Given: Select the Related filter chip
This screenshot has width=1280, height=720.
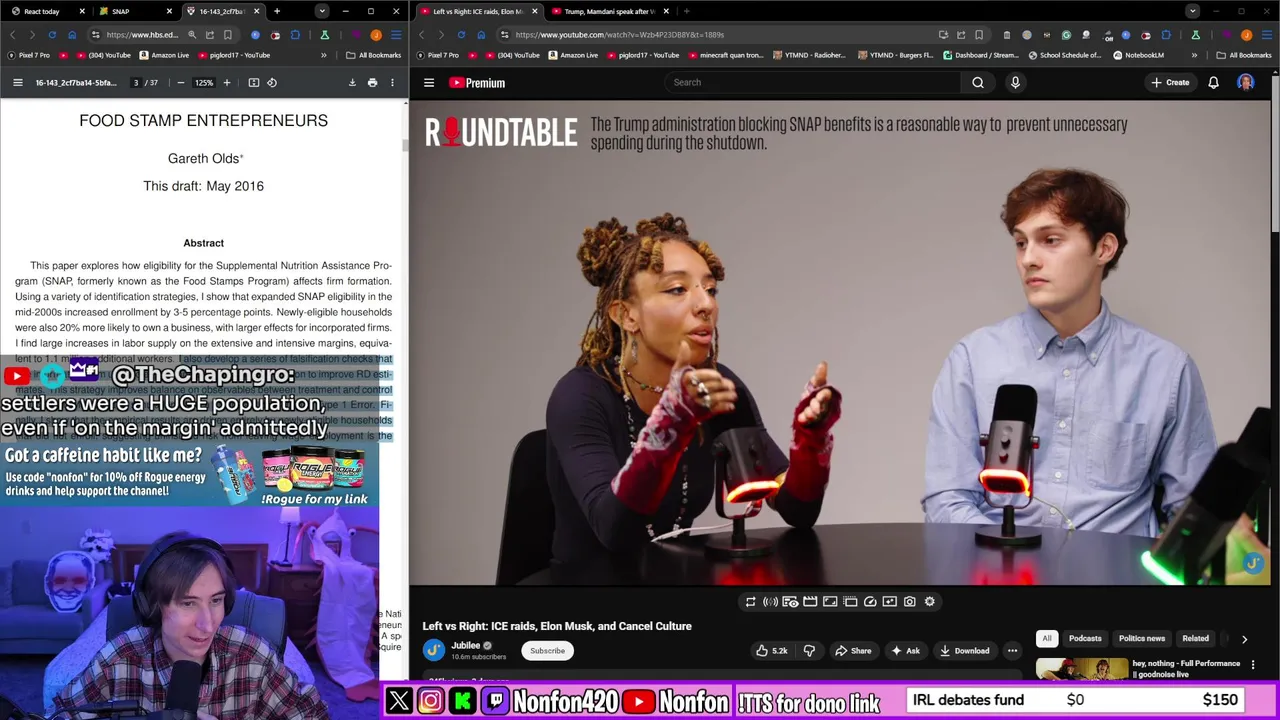Looking at the screenshot, I should pos(1195,638).
